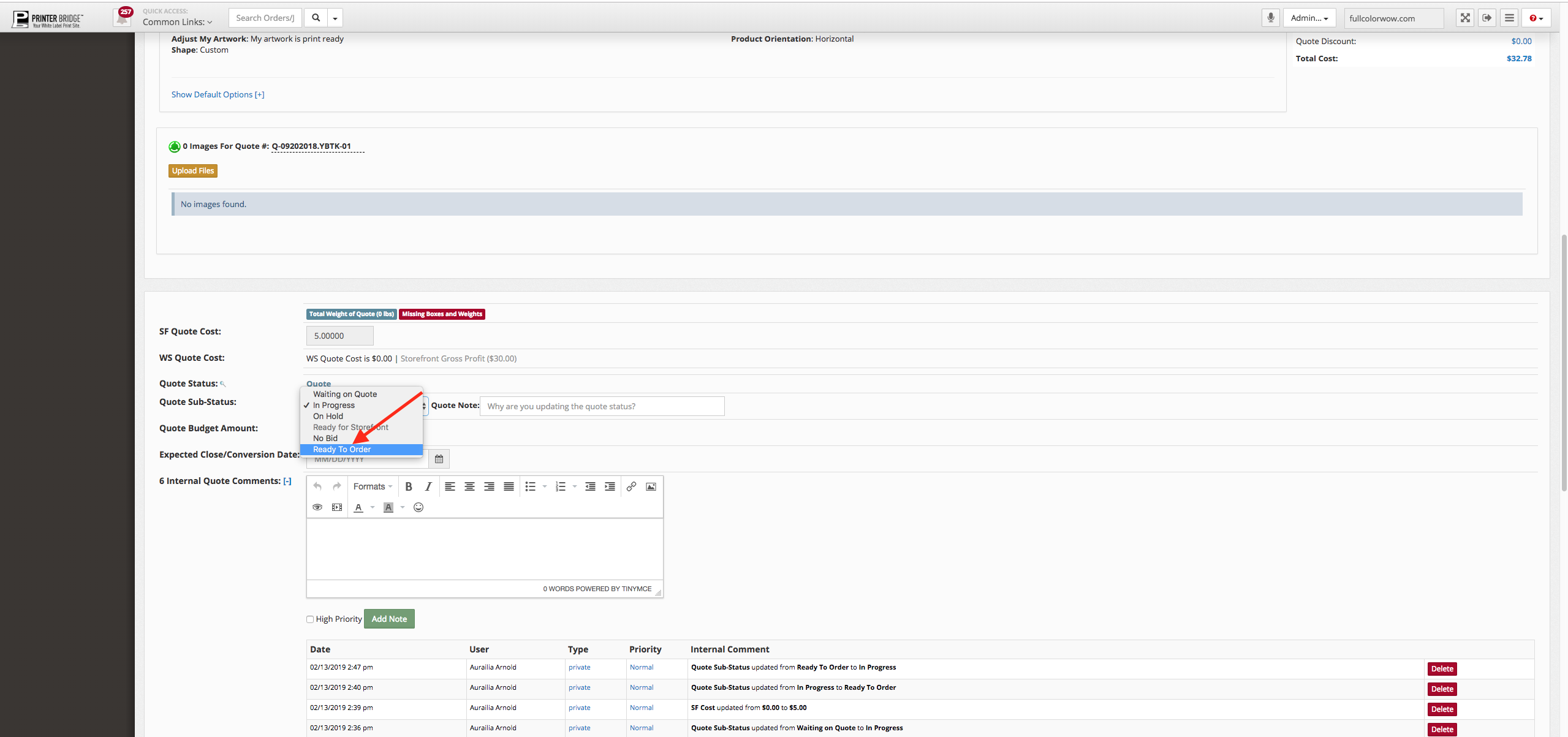Click Show Default Options link

coord(218,94)
